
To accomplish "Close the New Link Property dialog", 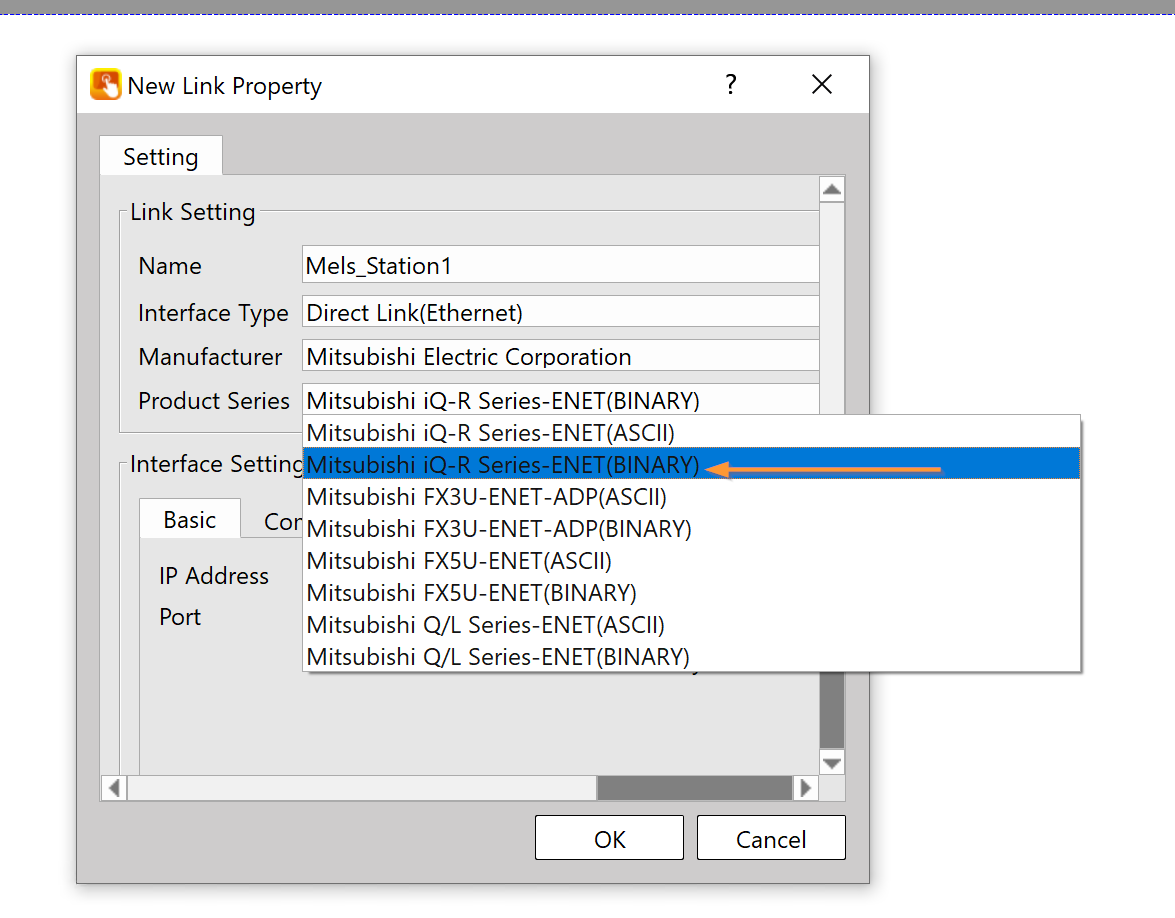I will [x=822, y=85].
